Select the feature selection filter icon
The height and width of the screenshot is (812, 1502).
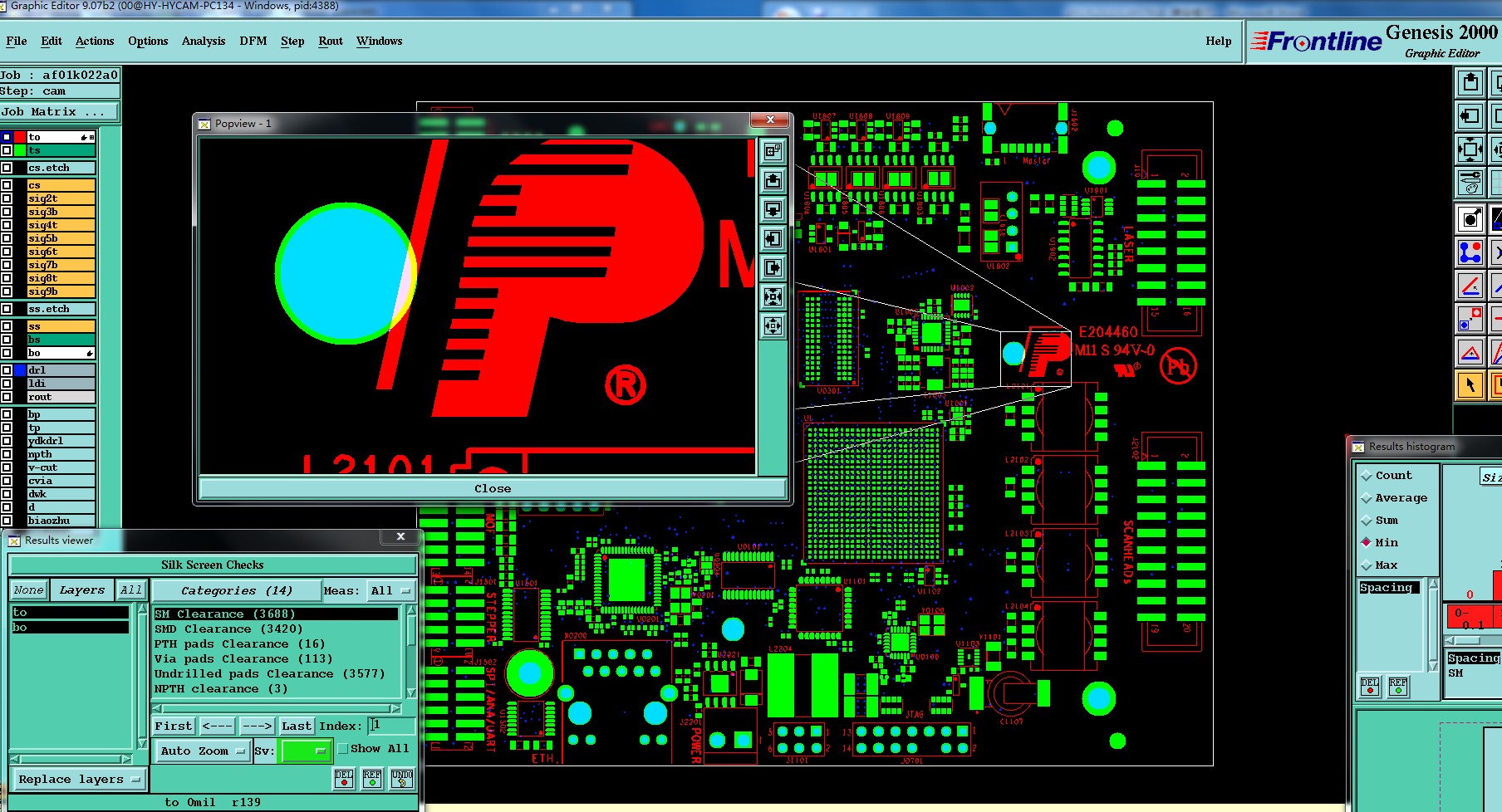point(1470,219)
